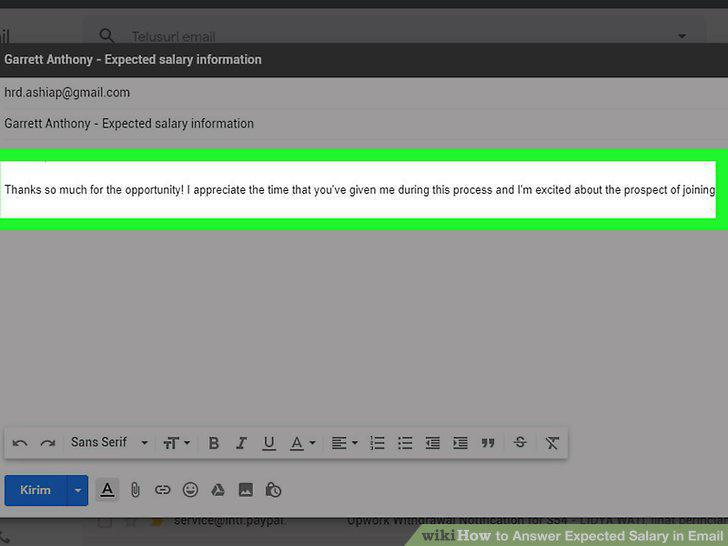Screen dimensions: 728x546
Task: Open the text size dropdown
Action: (176, 443)
